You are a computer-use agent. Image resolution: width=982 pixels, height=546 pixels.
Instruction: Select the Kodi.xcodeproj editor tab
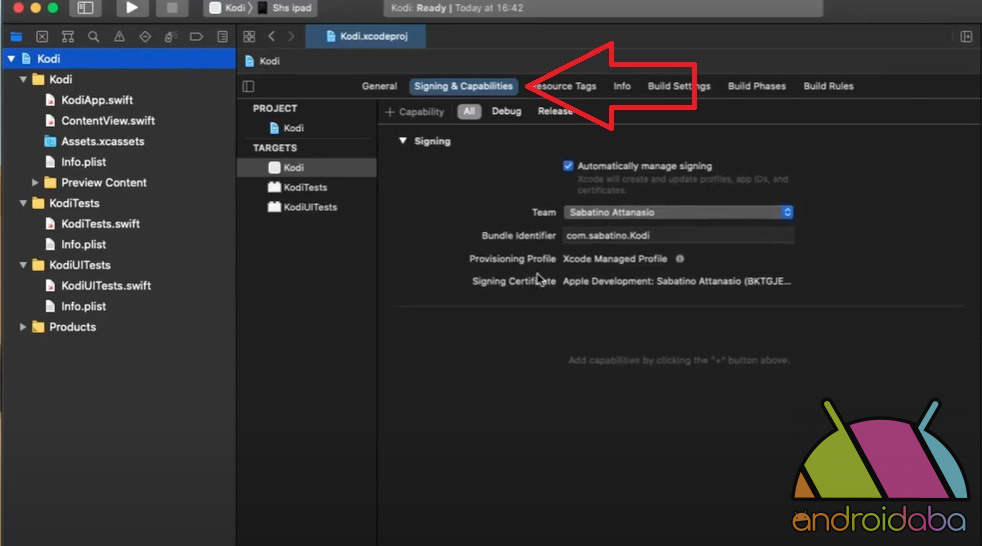click(x=366, y=36)
